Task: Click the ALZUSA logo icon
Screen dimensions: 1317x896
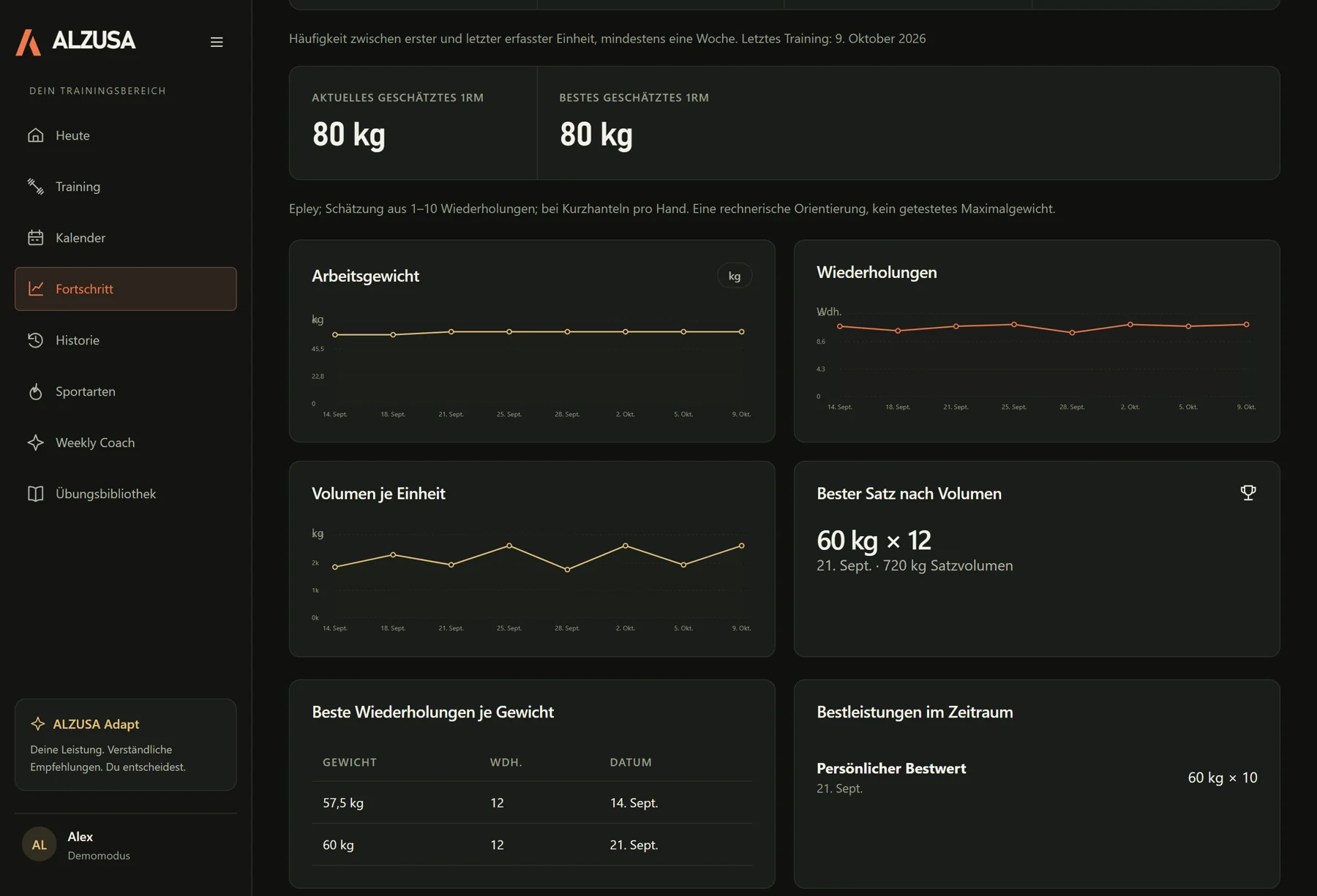Action: click(x=29, y=42)
